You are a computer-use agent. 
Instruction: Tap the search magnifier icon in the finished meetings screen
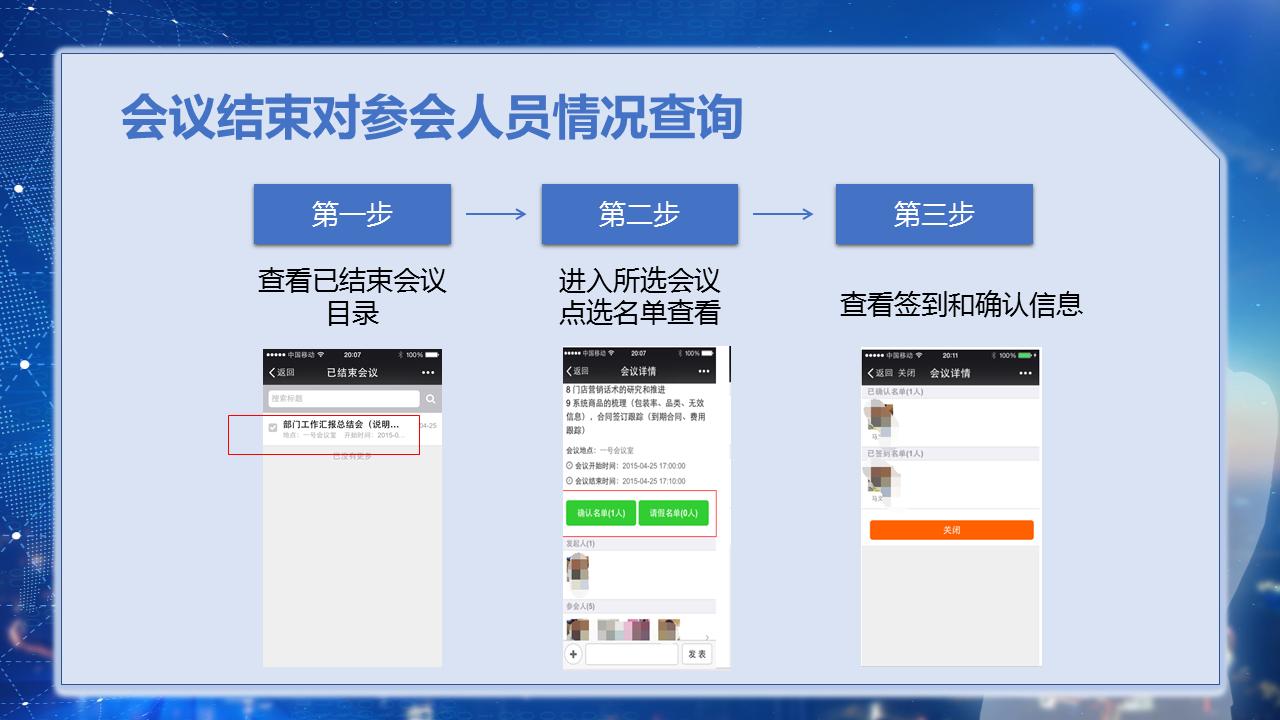pos(431,398)
